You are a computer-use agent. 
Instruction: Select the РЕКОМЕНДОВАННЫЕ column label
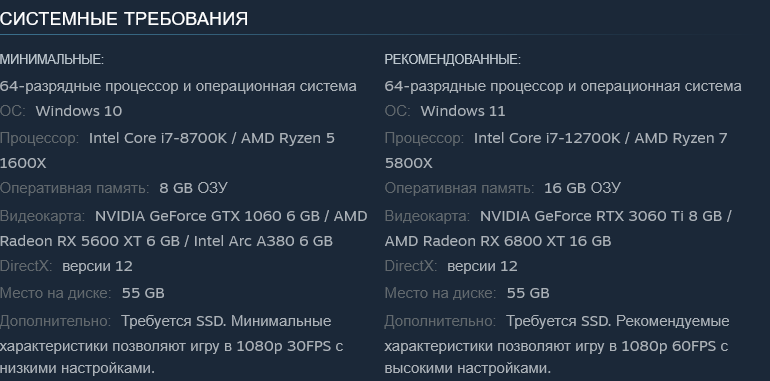(x=452, y=59)
